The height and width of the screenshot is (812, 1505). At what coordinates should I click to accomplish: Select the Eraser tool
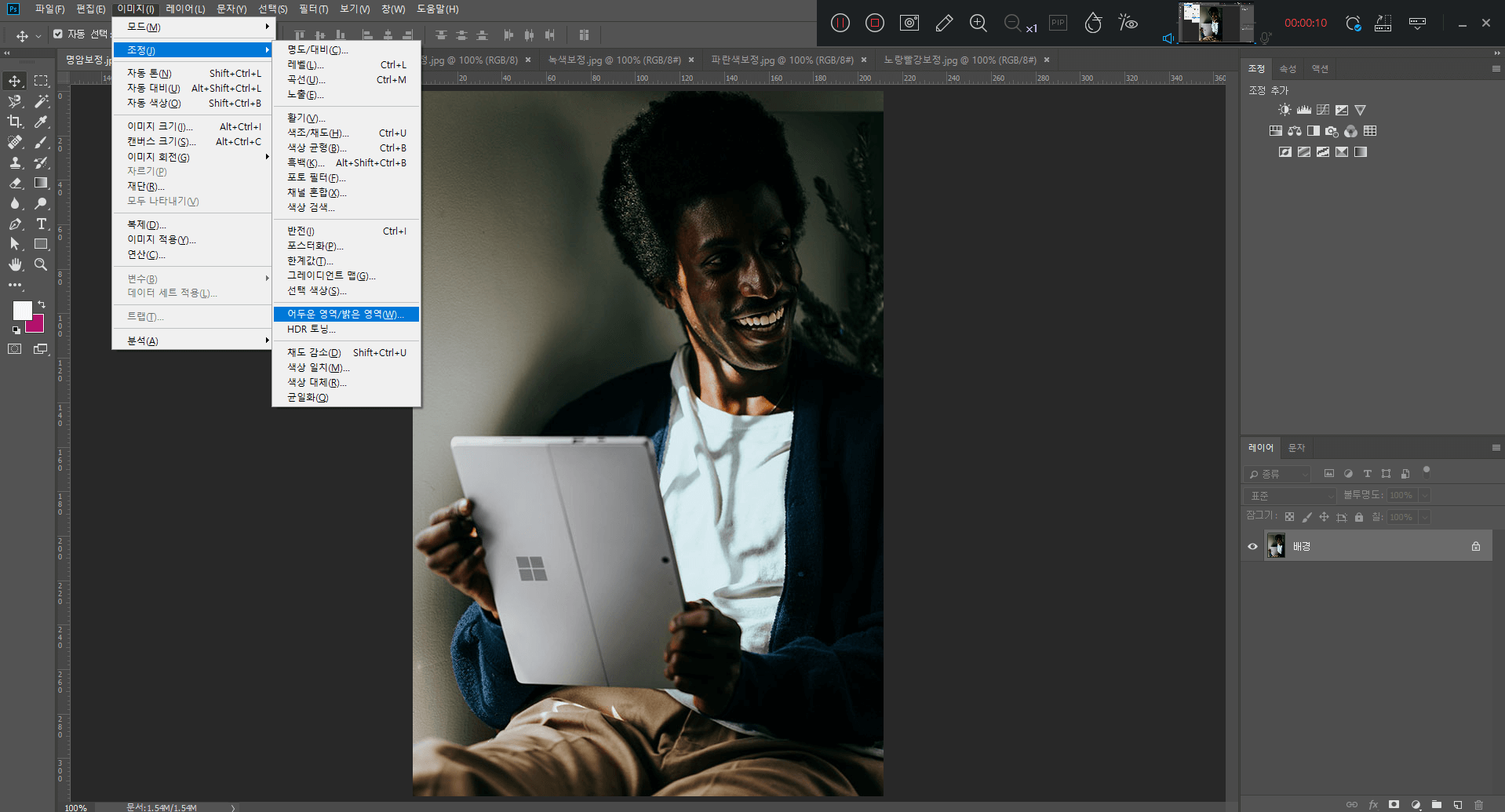tap(15, 183)
